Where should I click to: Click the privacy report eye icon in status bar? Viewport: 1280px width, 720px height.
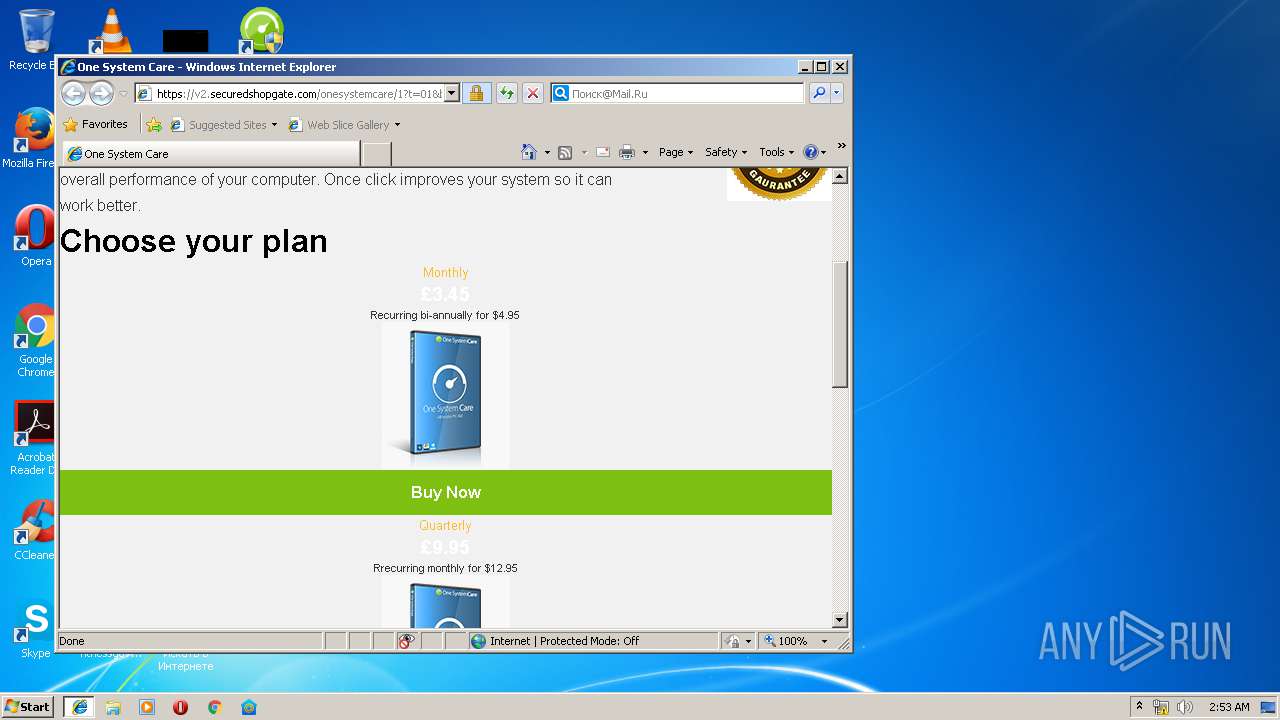(x=406, y=641)
